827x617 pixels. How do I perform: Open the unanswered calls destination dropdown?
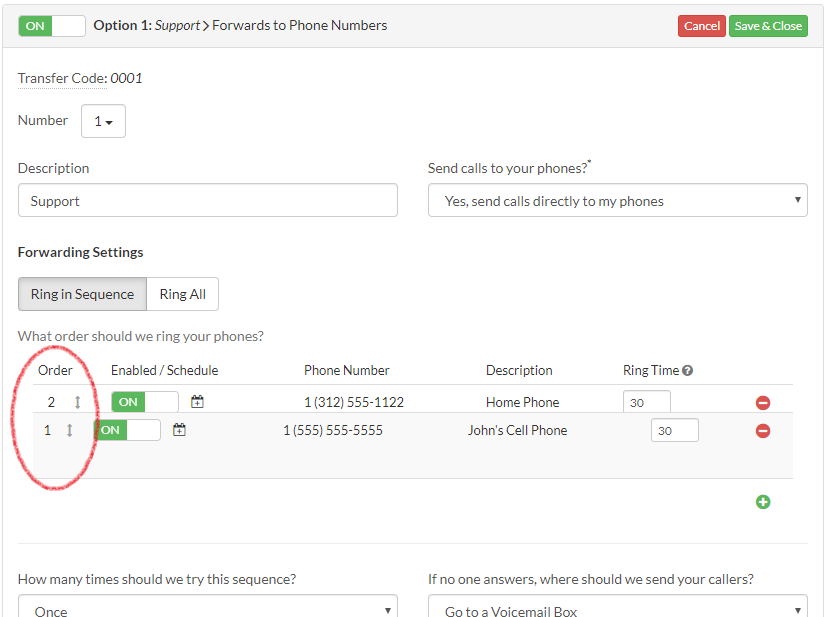click(617, 608)
